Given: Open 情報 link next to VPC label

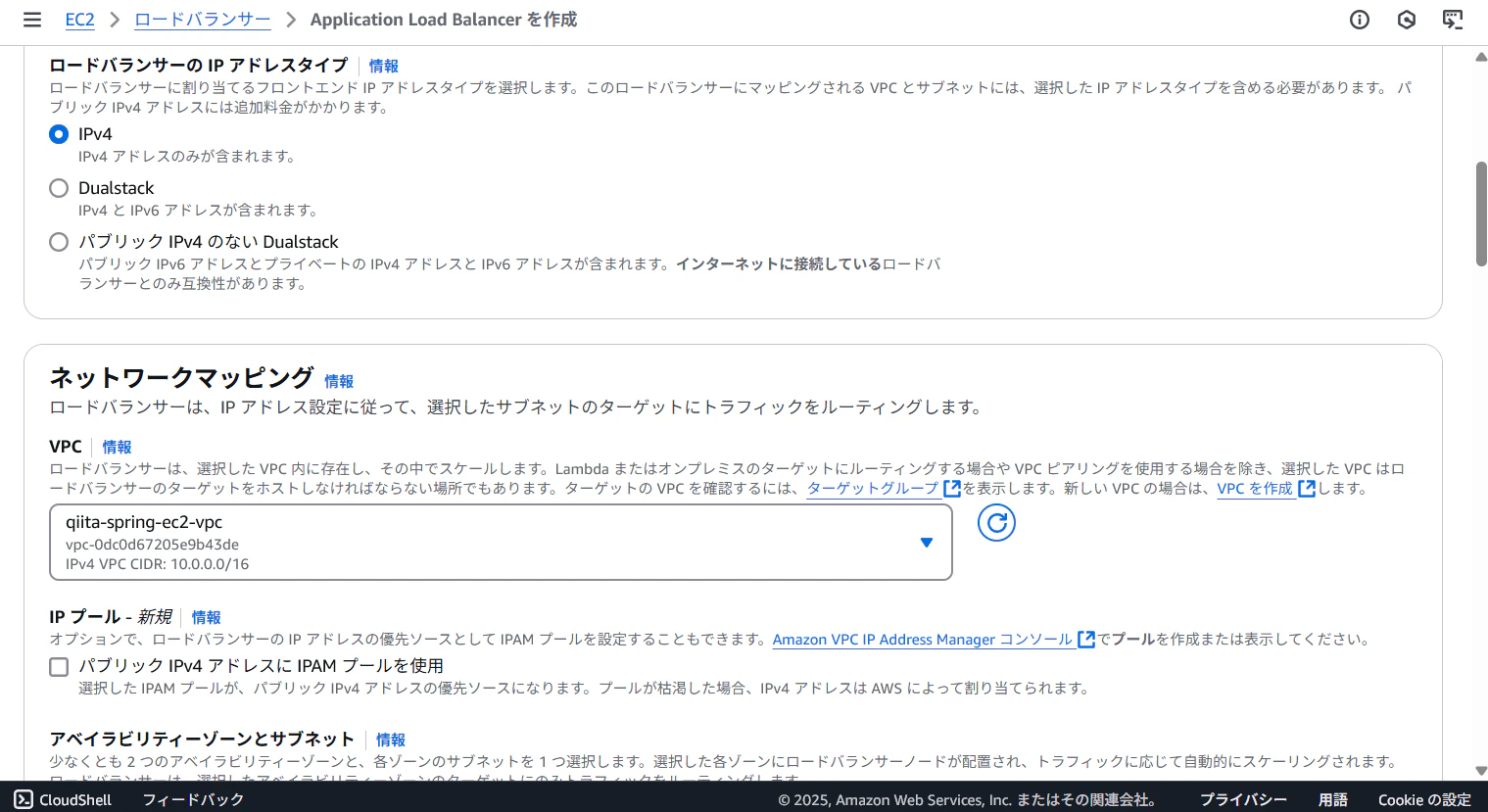Looking at the screenshot, I should tap(117, 447).
